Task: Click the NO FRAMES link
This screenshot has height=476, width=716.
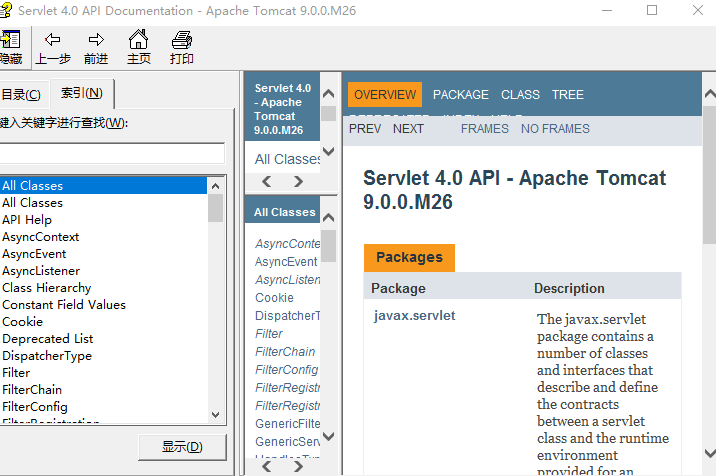Action: [555, 129]
